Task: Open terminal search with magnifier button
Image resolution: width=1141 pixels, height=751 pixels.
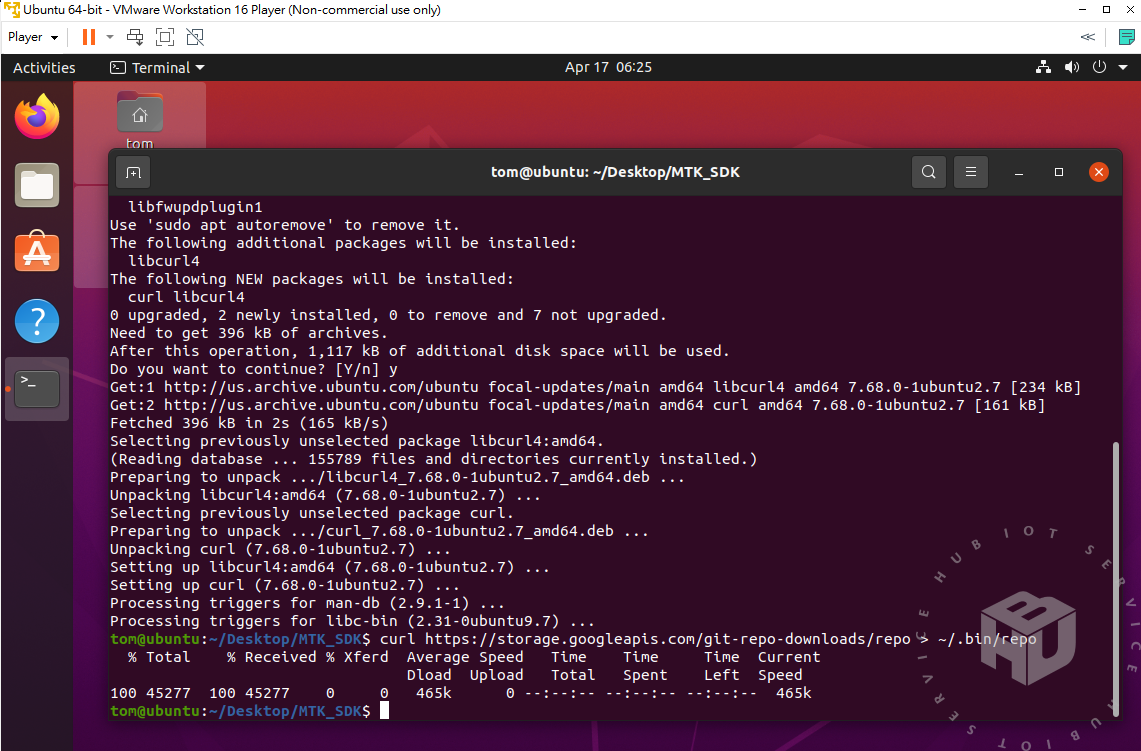Action: tap(929, 172)
